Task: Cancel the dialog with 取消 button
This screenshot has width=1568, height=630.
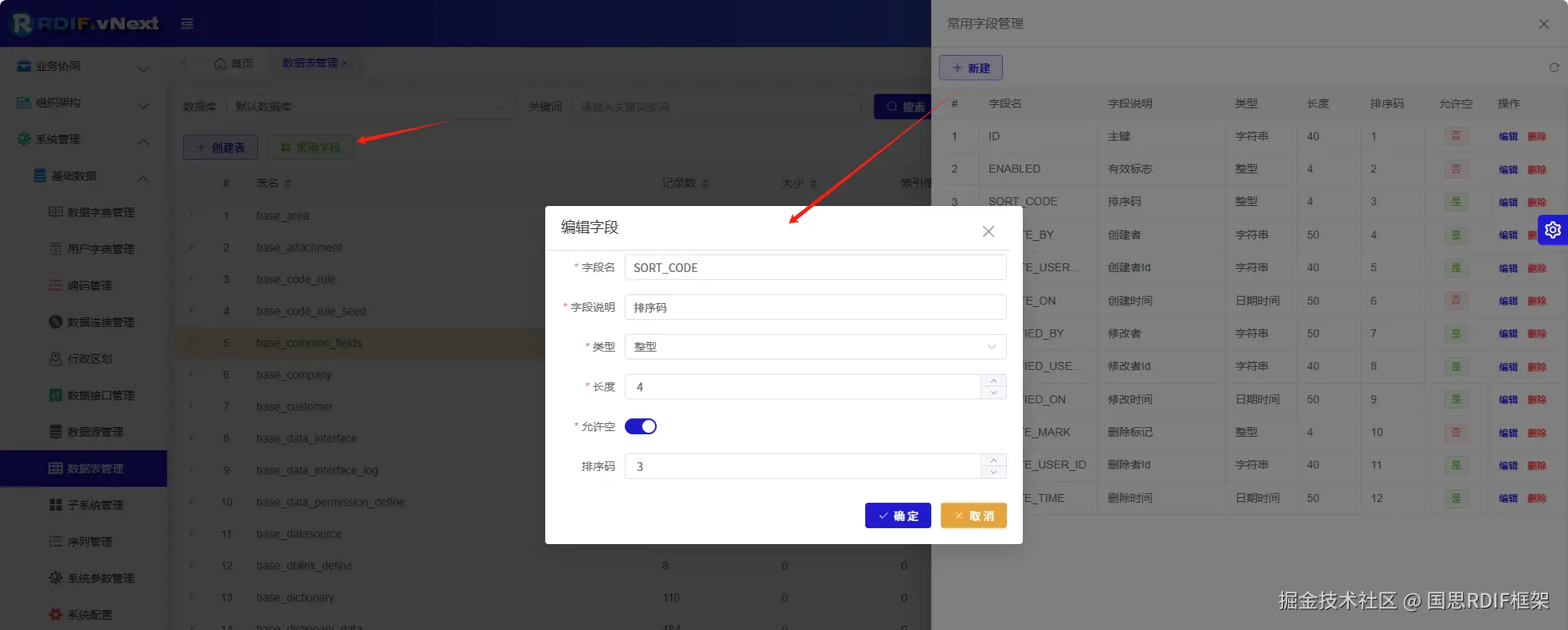Action: click(973, 515)
